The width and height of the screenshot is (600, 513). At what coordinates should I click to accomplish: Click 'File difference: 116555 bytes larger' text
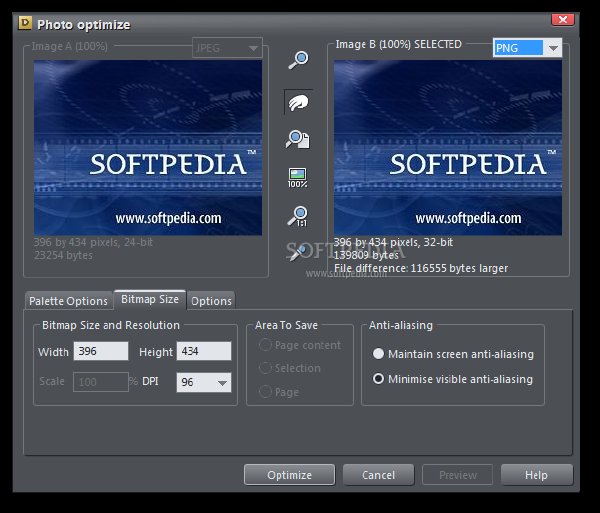click(x=421, y=268)
